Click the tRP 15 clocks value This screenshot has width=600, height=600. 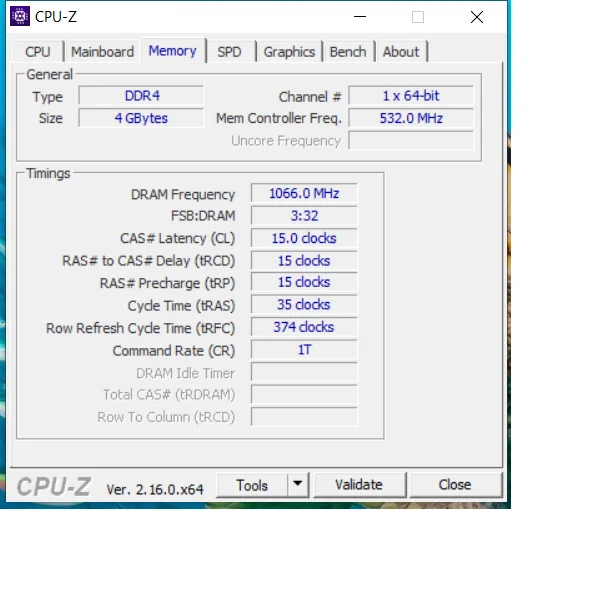(304, 282)
